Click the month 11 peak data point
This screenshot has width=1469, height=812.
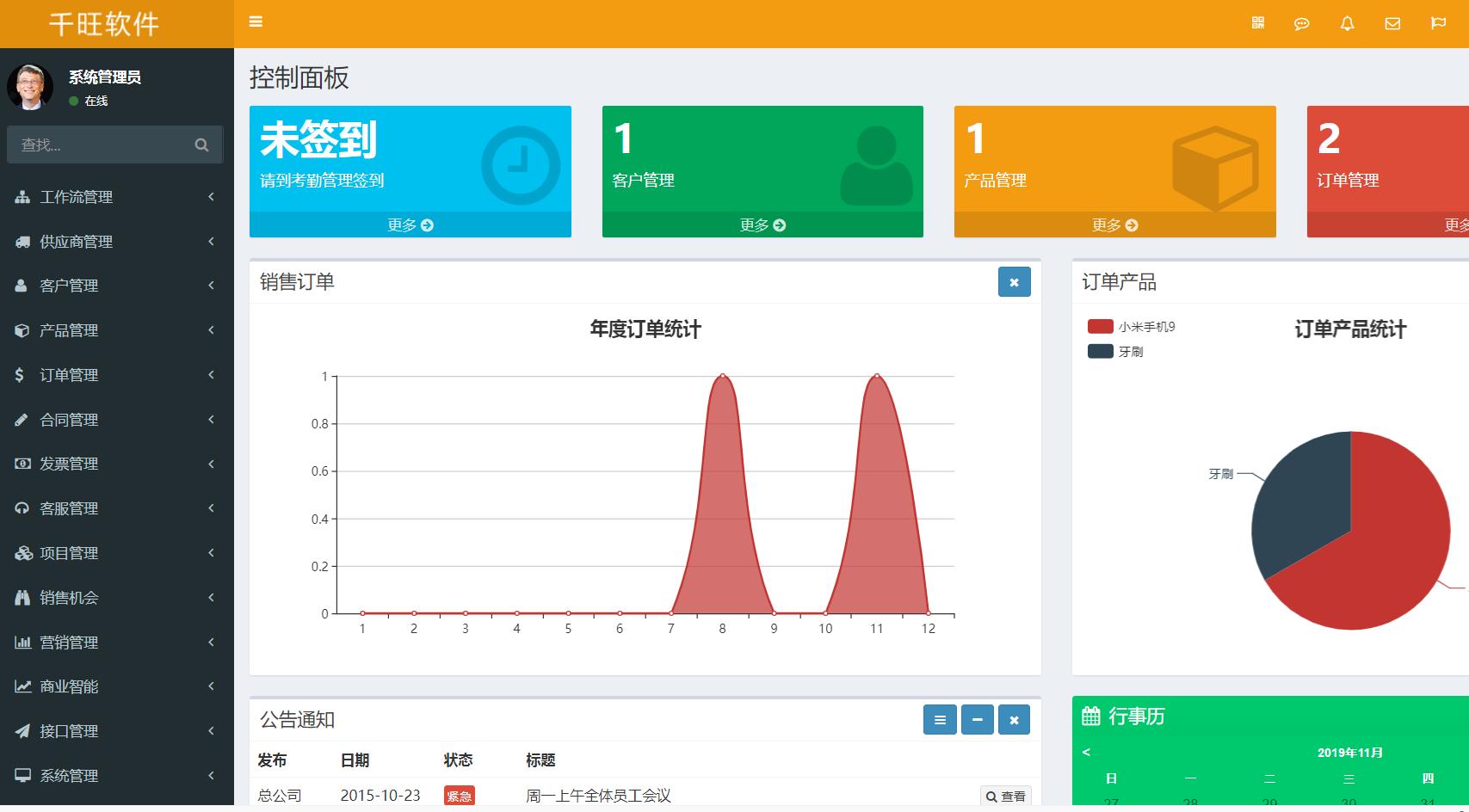pos(877,376)
